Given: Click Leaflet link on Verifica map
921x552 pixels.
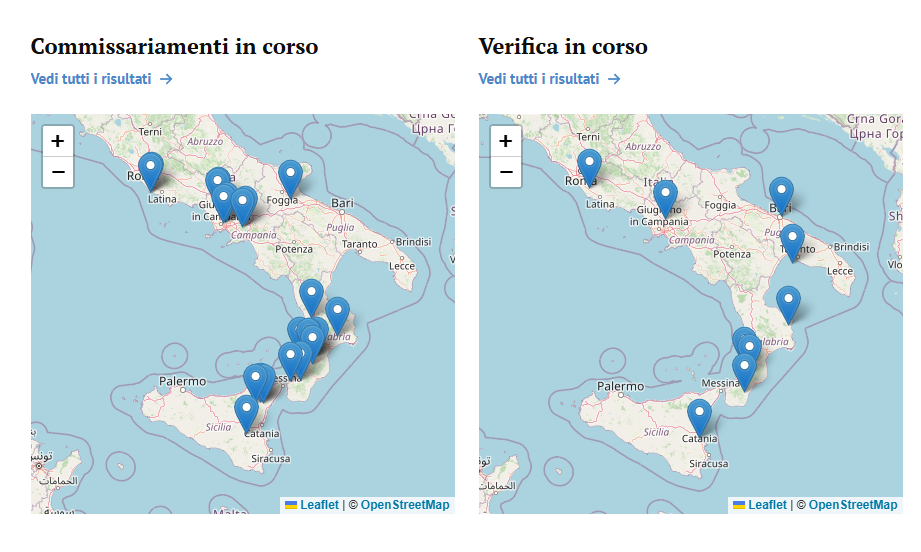Looking at the screenshot, I should (x=760, y=505).
